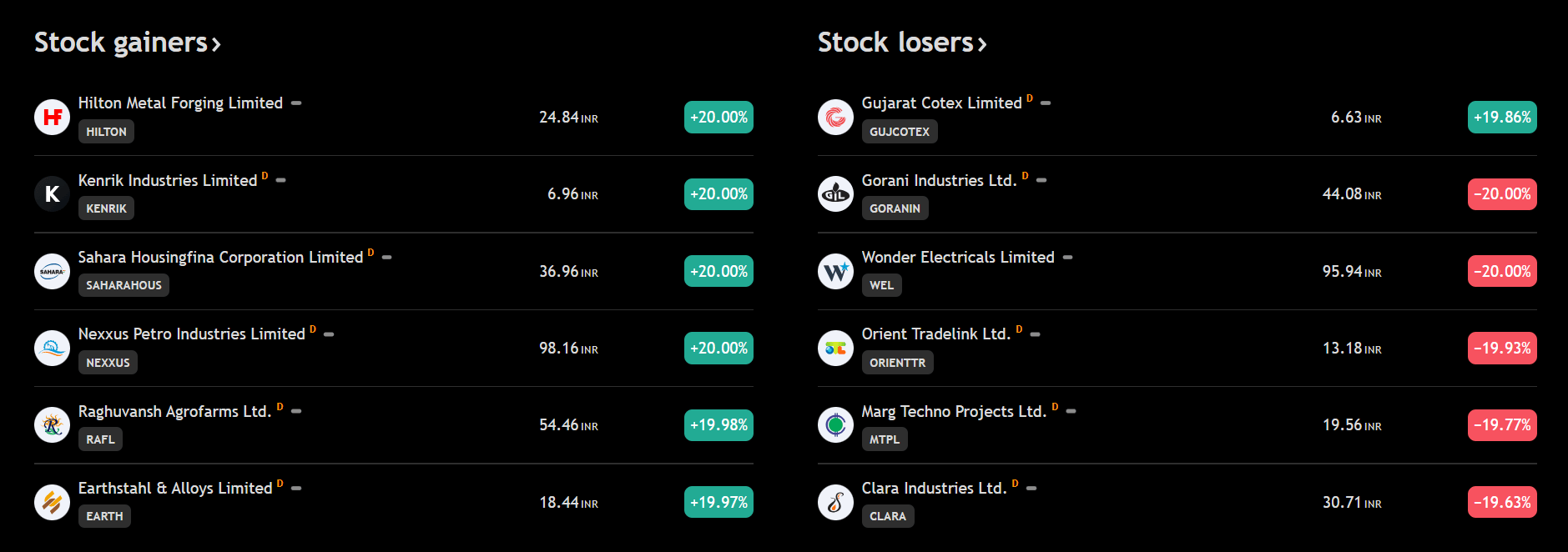Click Gujarat Cotex's +19.86% change badge

[1502, 118]
